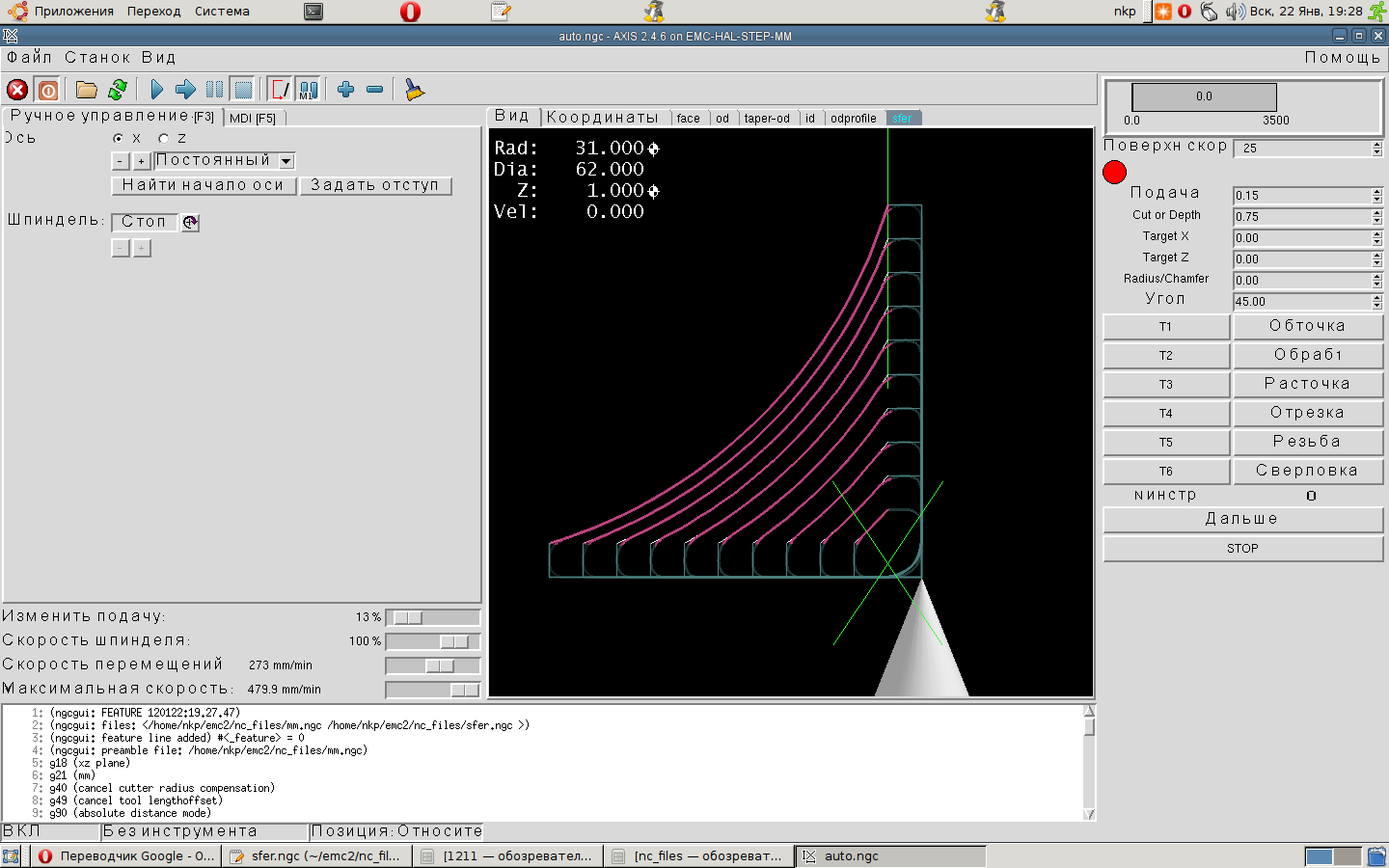1389x868 pixels.
Task: Select the X axis radio button
Action: tap(119, 139)
